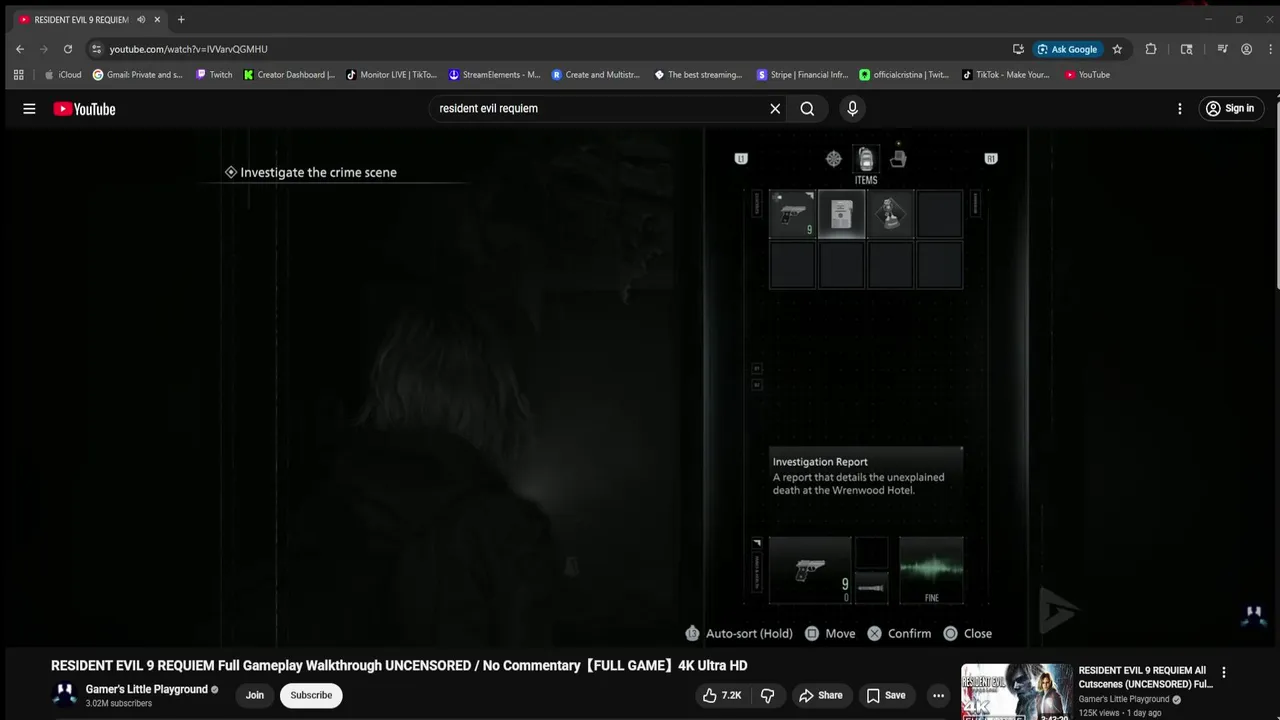
Task: Open more actions menu beside Save
Action: click(x=938, y=695)
